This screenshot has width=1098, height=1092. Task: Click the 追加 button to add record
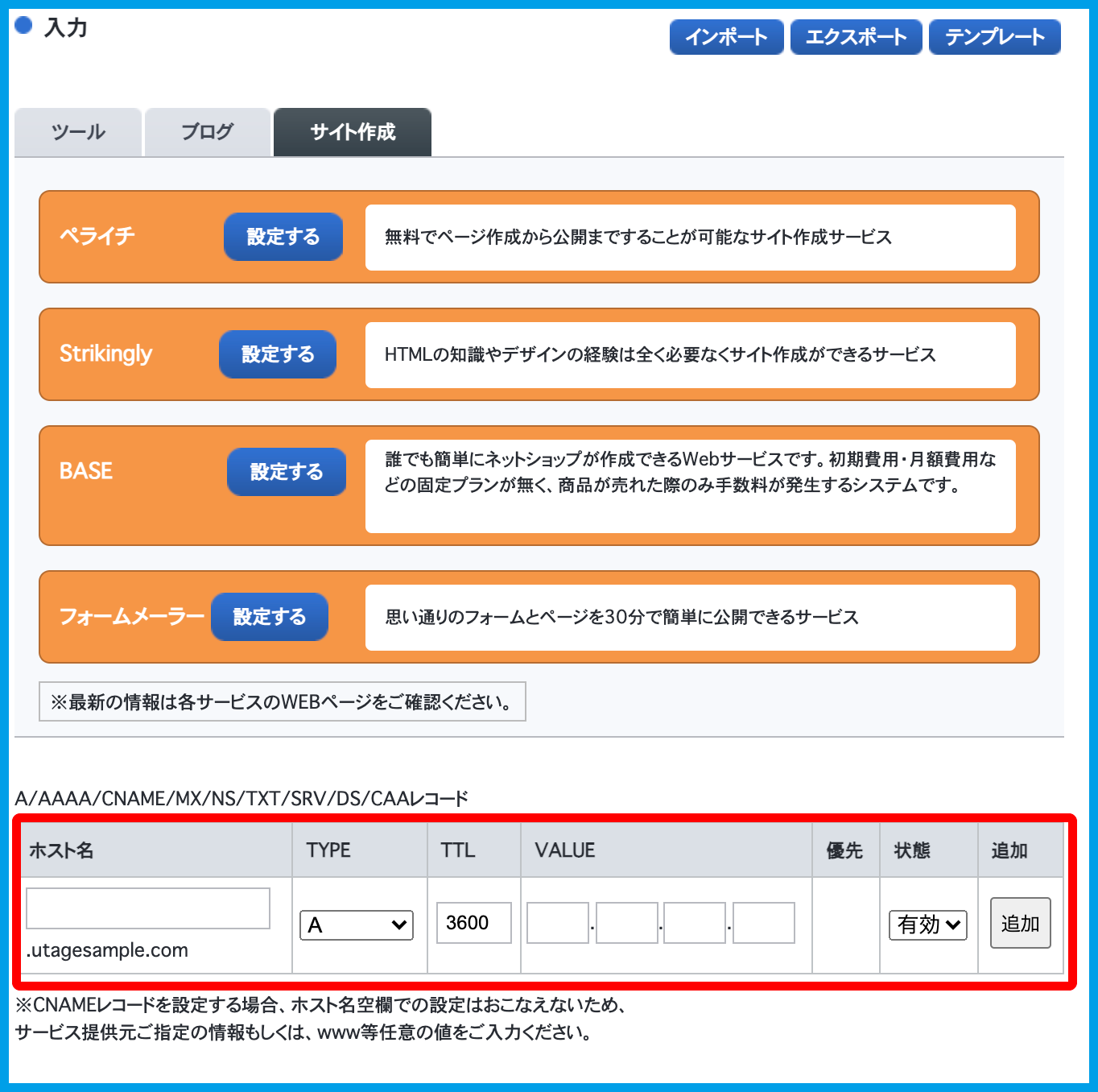[1020, 923]
